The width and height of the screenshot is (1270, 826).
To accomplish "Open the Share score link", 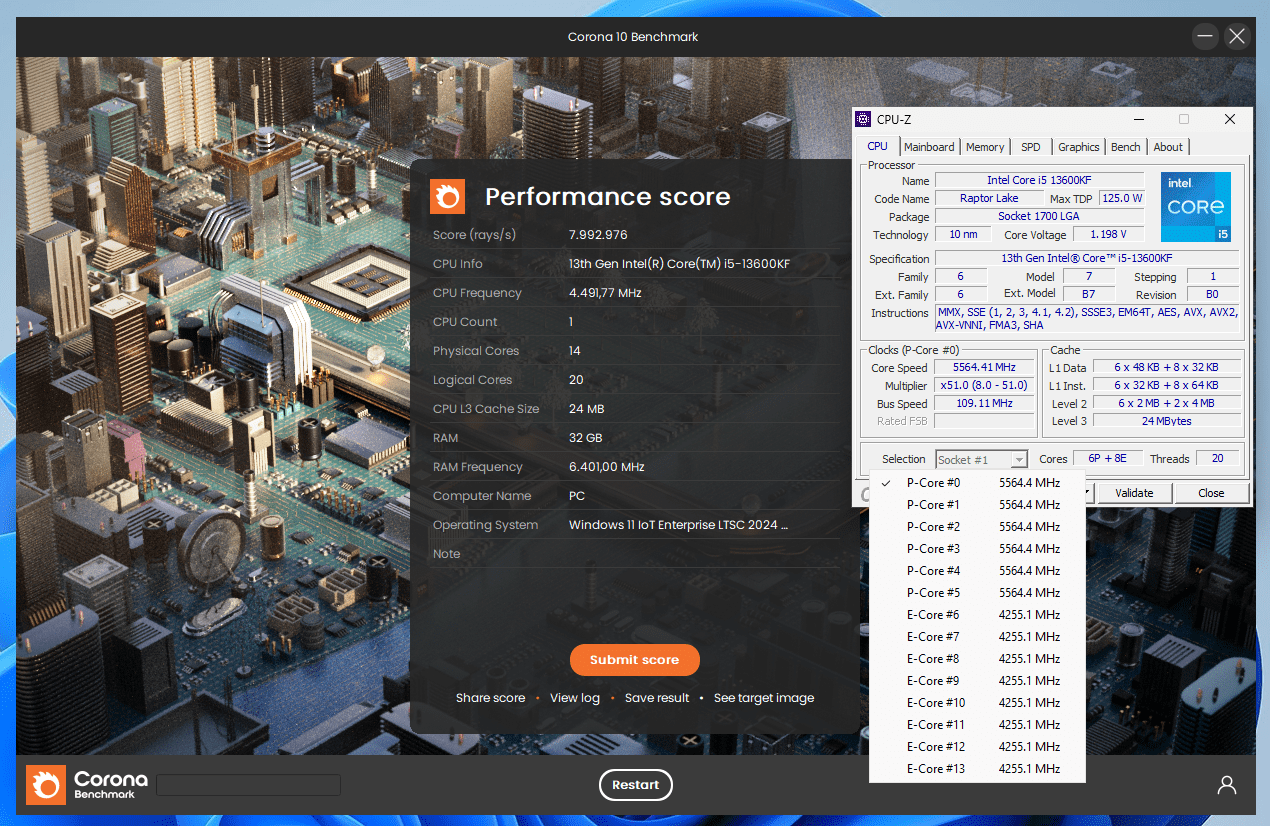I will 490,698.
